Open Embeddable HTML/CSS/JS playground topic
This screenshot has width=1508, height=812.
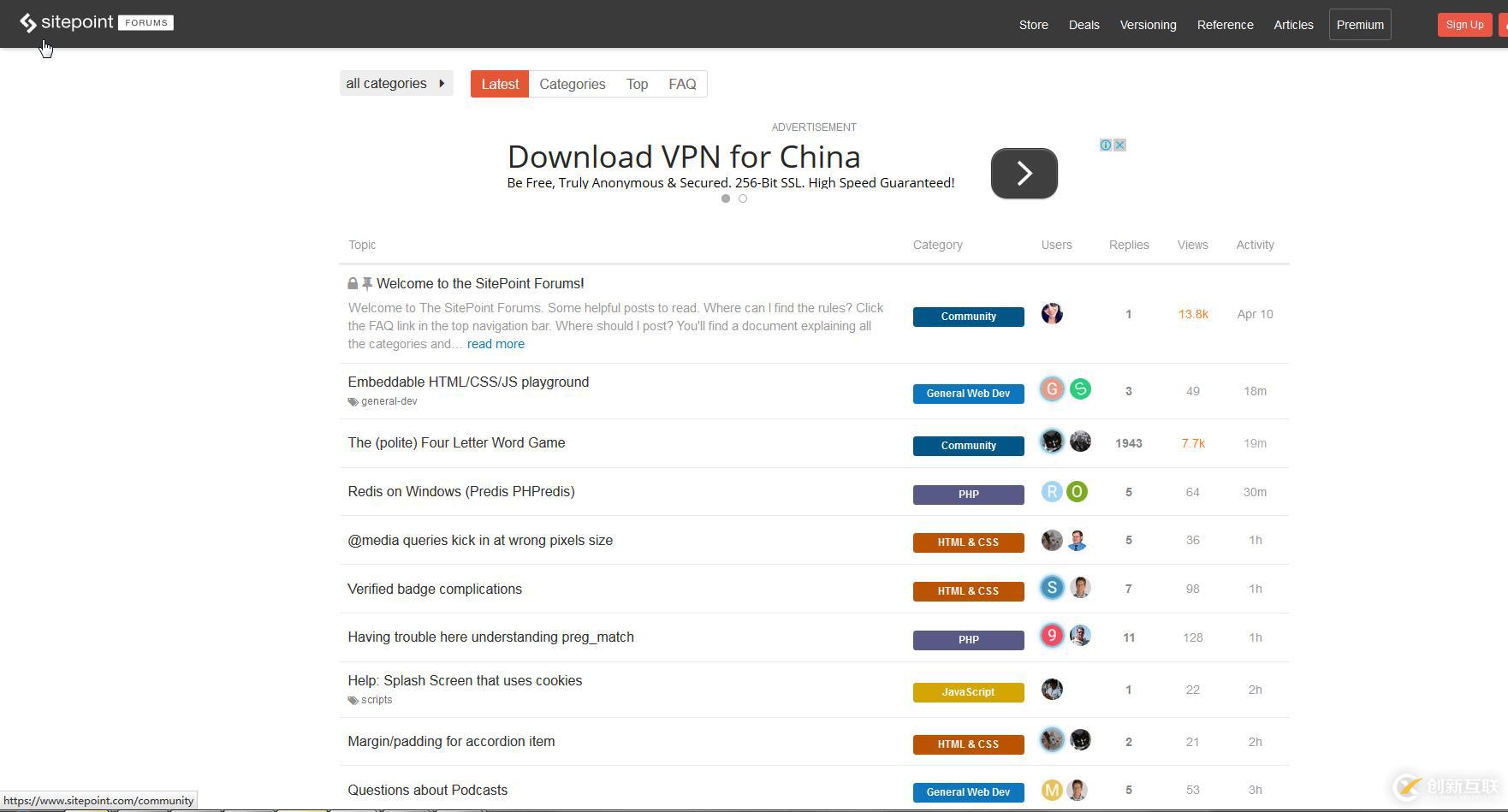click(468, 382)
